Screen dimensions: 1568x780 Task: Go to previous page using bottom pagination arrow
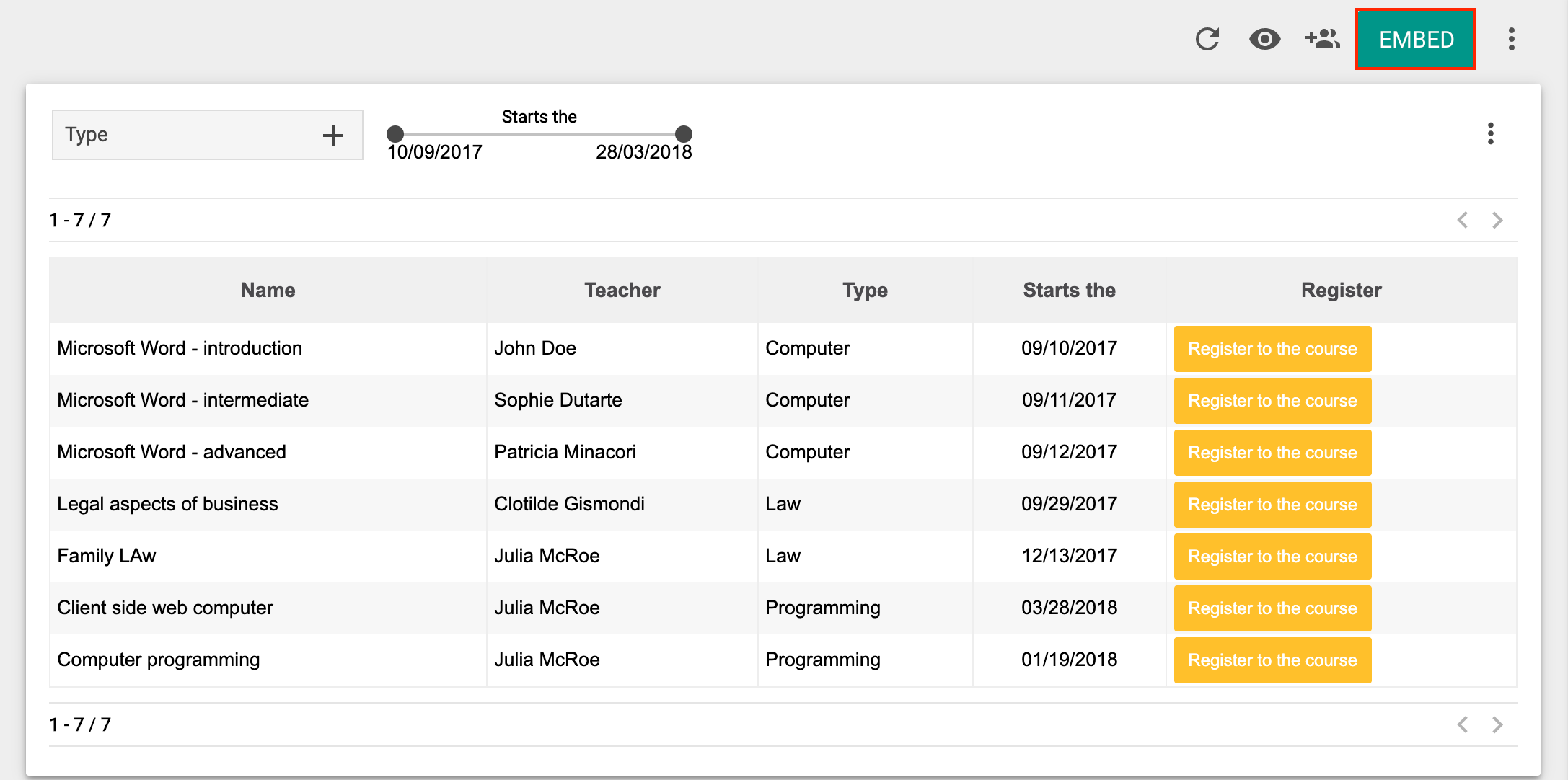1463,724
